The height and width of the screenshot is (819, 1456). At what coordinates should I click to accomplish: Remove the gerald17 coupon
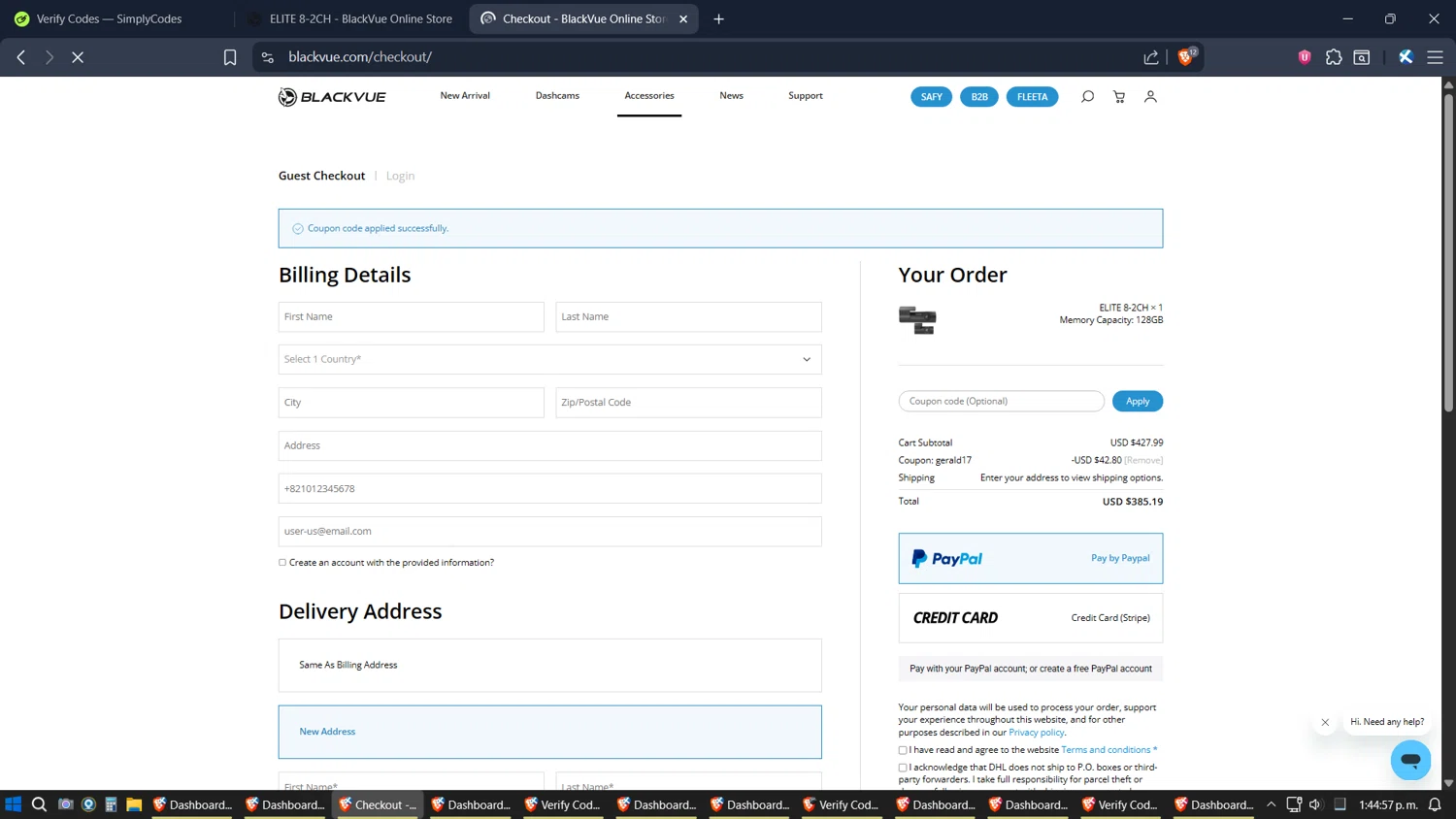coord(1143,460)
